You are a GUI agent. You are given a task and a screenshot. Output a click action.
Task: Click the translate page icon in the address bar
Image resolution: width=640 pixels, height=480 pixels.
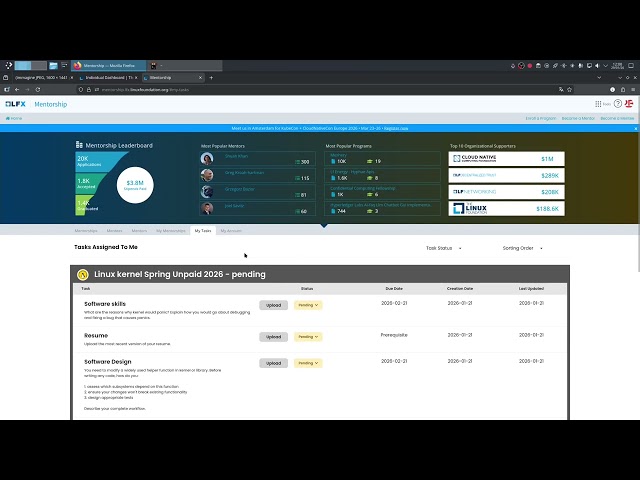(561, 89)
